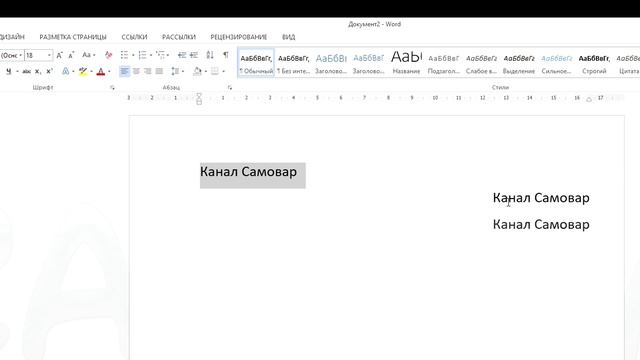This screenshot has width=640, height=360.
Task: Open the РЕЦЕНЗИРОВАНИЕ tab
Action: [239, 37]
